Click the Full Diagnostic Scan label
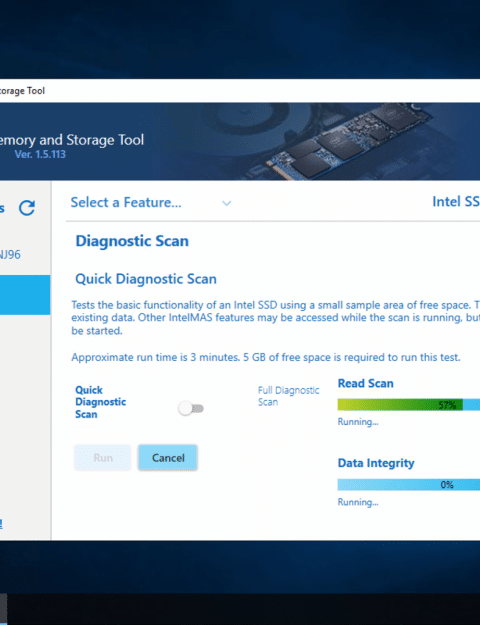This screenshot has height=625, width=480. [288, 396]
